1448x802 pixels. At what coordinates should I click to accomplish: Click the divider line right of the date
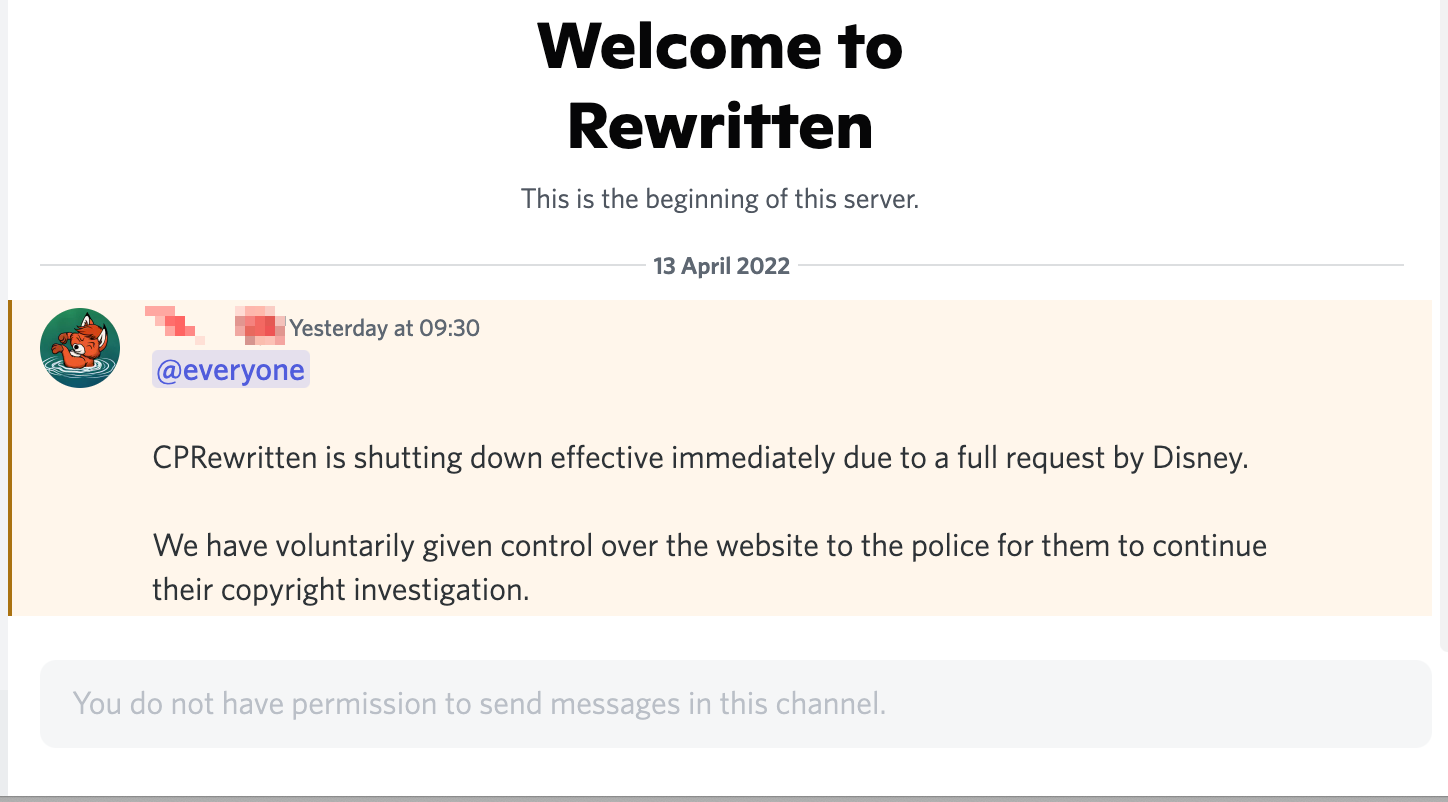tap(1100, 266)
